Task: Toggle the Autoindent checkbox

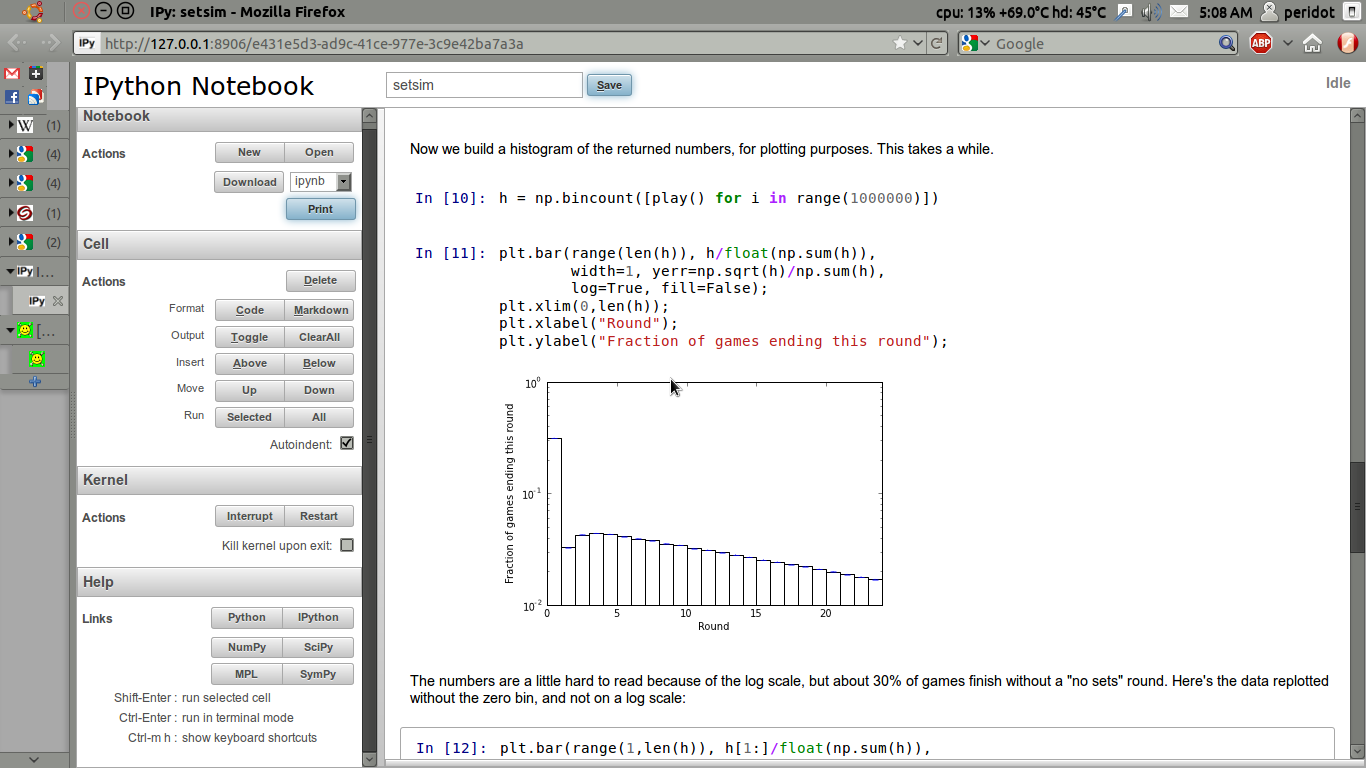Action: click(347, 443)
